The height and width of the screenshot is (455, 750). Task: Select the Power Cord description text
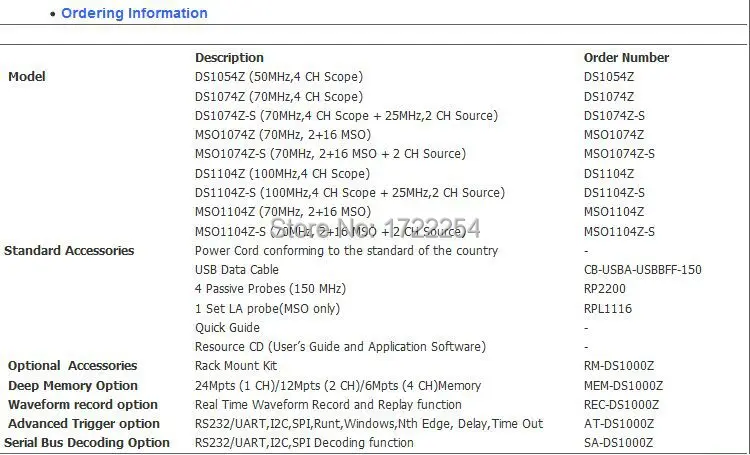(x=346, y=251)
